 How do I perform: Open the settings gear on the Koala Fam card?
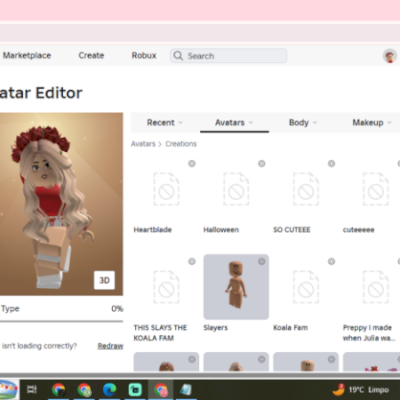pos(331,261)
